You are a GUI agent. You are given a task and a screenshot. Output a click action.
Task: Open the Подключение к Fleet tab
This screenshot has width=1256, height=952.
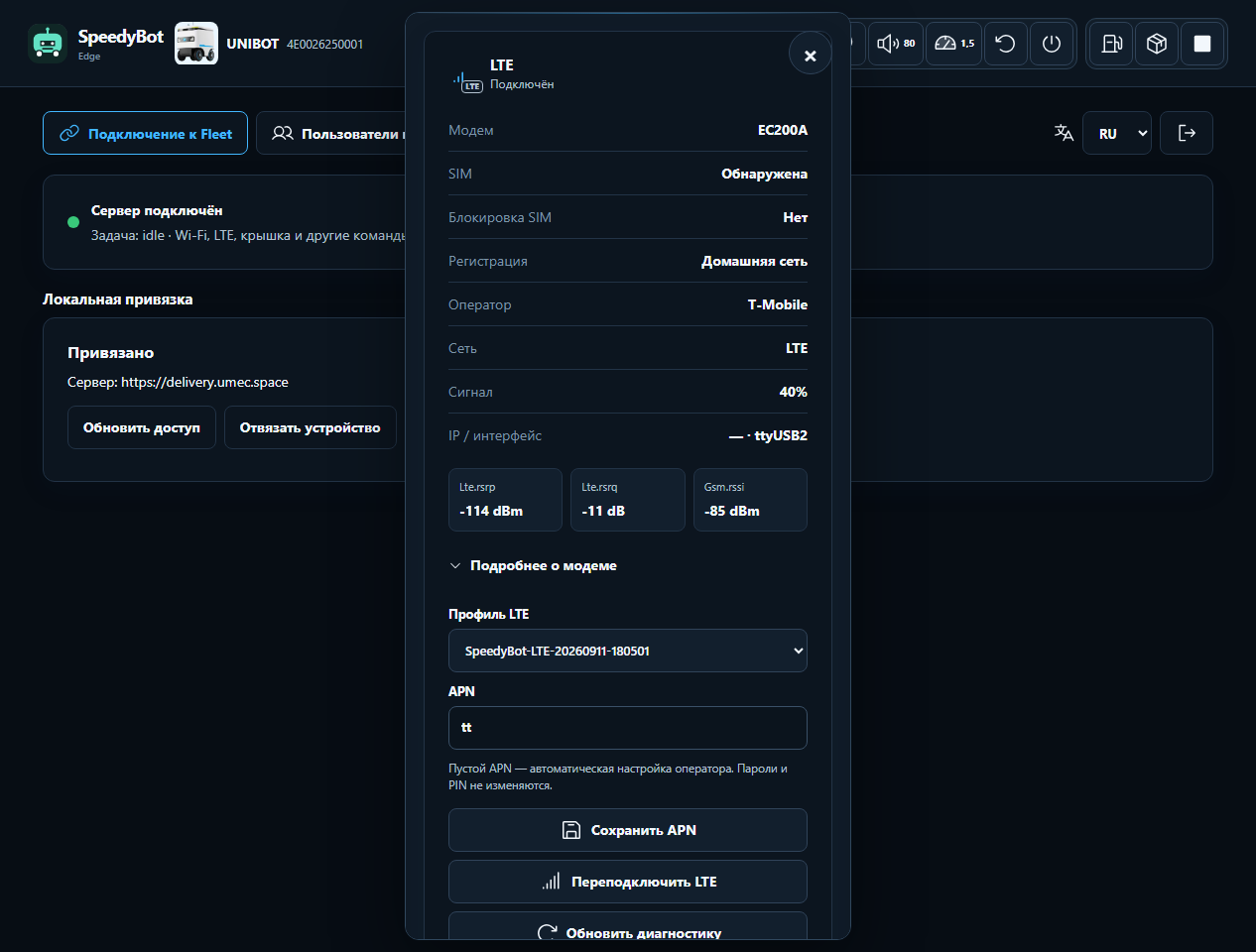145,133
